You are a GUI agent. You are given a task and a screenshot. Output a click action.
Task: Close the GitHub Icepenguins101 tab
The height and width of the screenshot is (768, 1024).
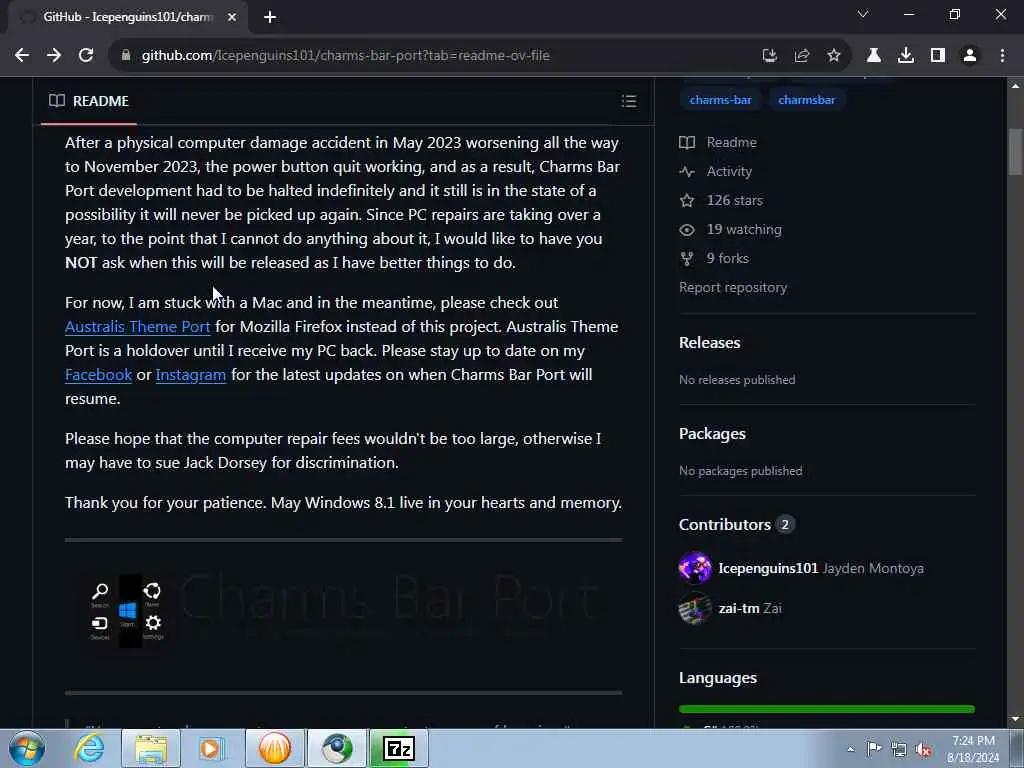(x=232, y=18)
